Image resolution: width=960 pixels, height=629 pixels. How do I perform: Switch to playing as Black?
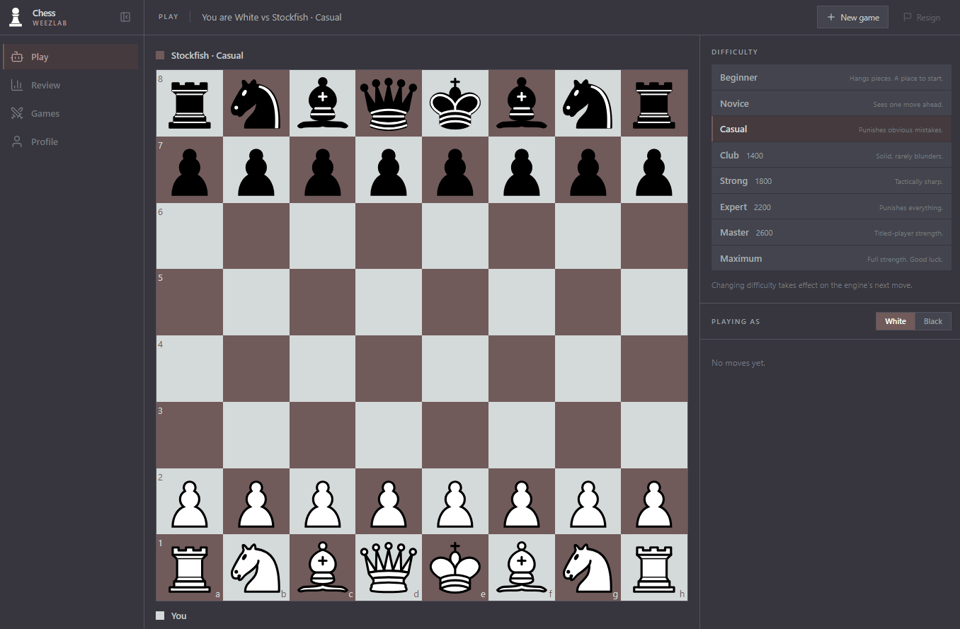coord(933,322)
